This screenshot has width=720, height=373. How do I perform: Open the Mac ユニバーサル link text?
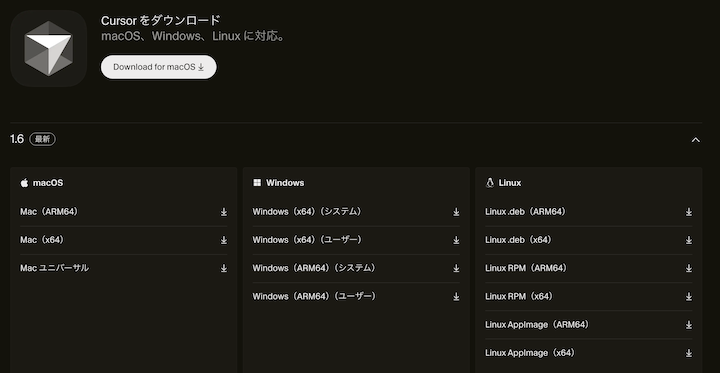pyautogui.click(x=54, y=268)
